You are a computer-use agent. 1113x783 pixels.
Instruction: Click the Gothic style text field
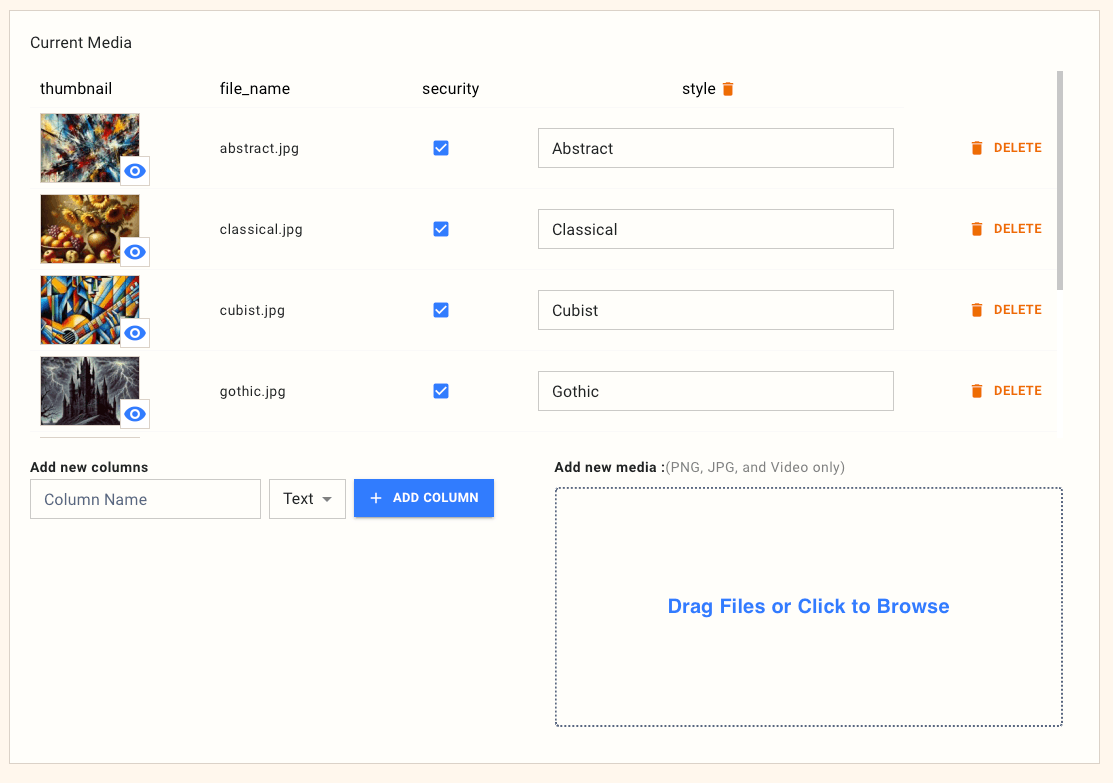coord(715,391)
